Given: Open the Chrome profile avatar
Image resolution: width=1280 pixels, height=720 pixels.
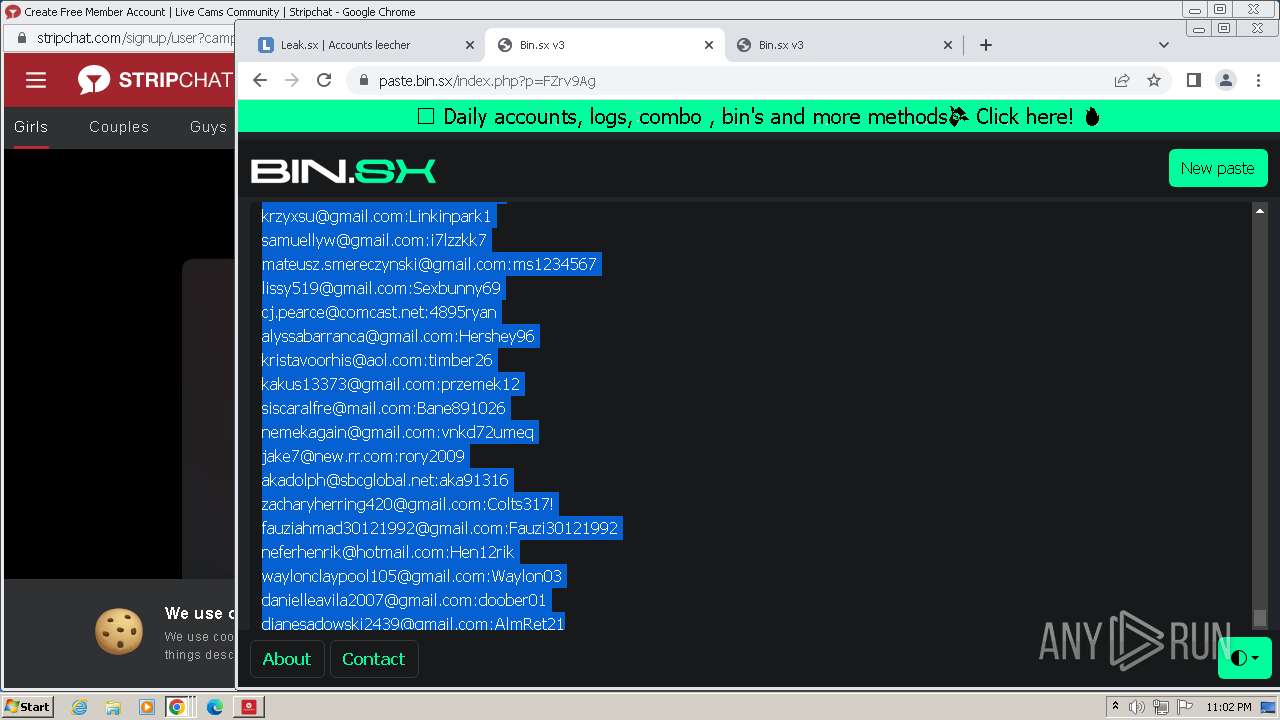Looking at the screenshot, I should pos(1225,80).
